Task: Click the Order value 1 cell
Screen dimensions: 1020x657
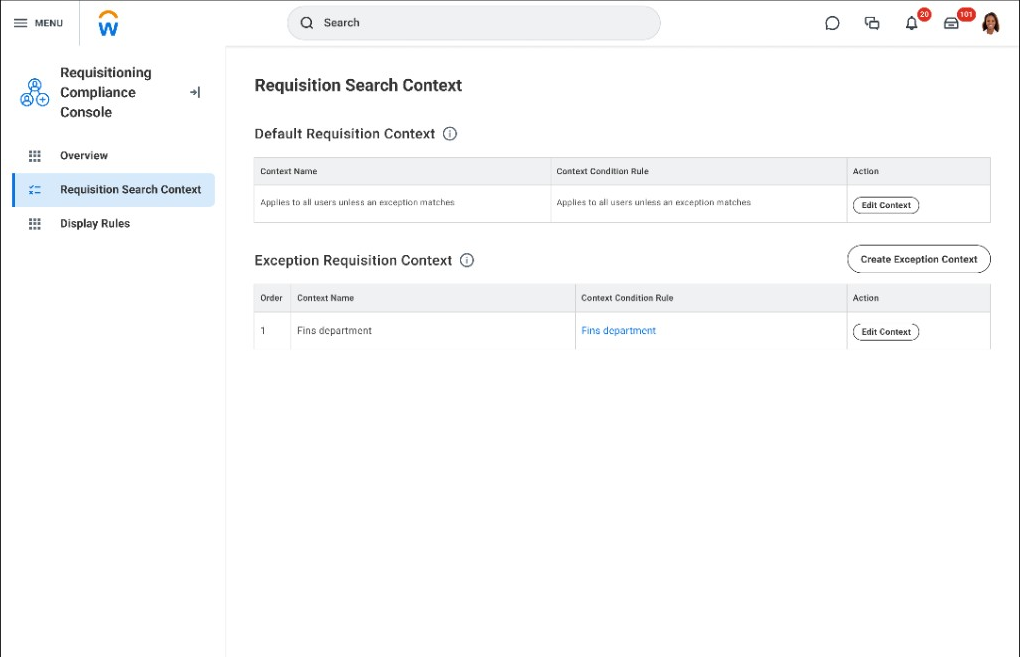Action: coord(272,330)
